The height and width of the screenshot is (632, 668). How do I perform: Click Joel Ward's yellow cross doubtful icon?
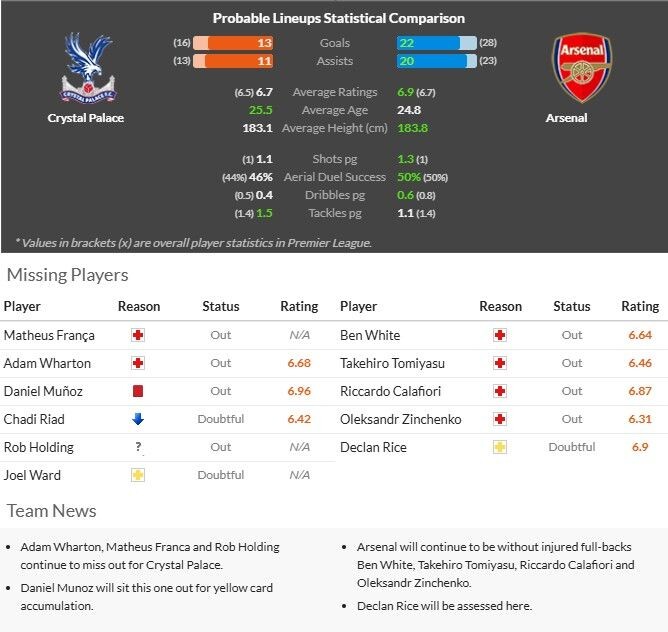138,475
